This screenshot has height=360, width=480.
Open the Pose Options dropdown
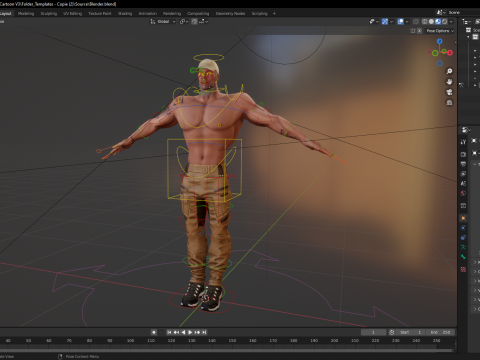click(440, 31)
